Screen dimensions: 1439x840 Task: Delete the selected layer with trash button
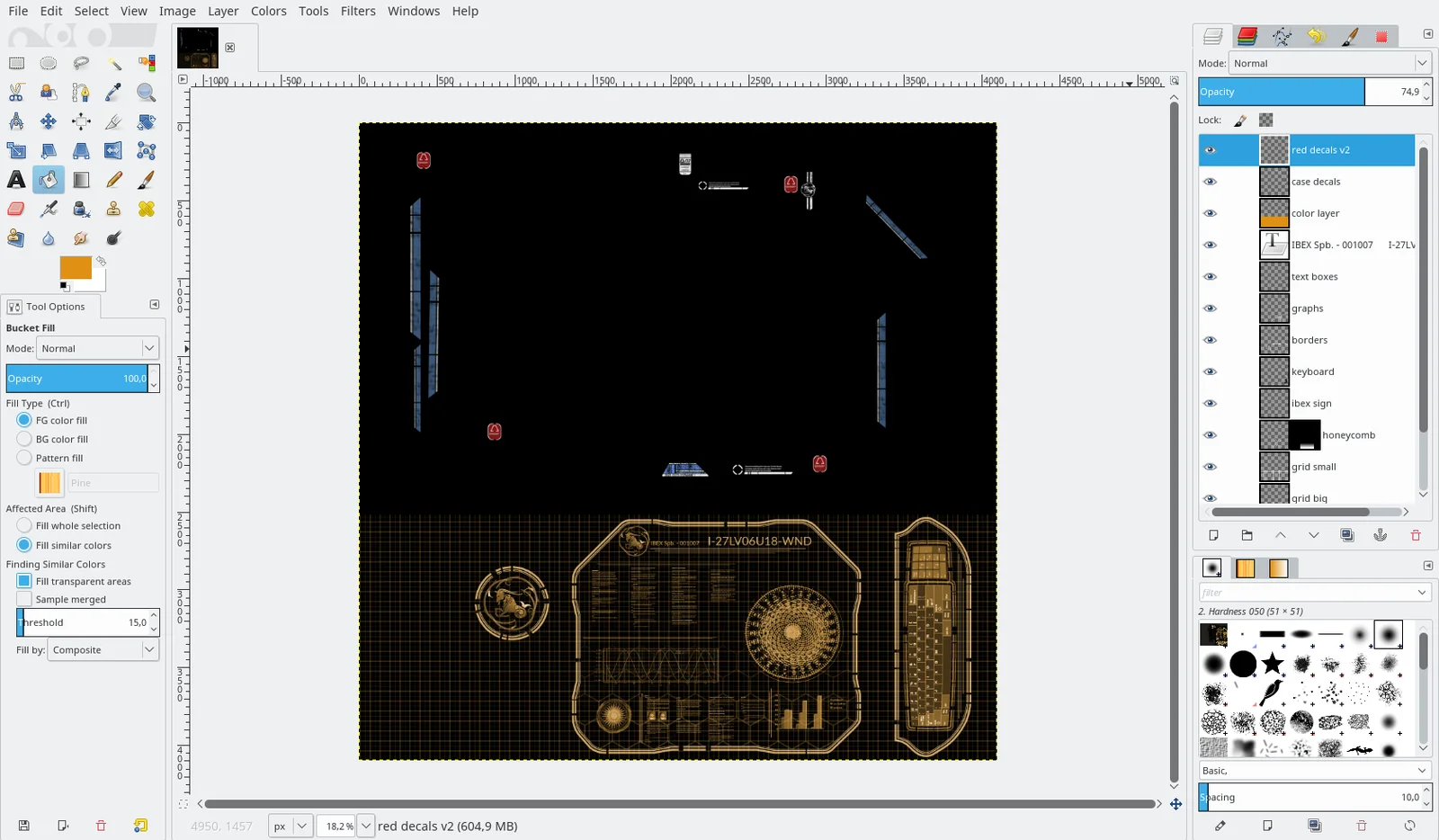(x=1416, y=534)
